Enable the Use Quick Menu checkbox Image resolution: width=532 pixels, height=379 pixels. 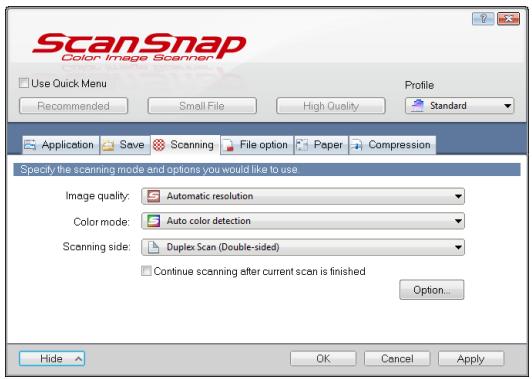tap(23, 83)
